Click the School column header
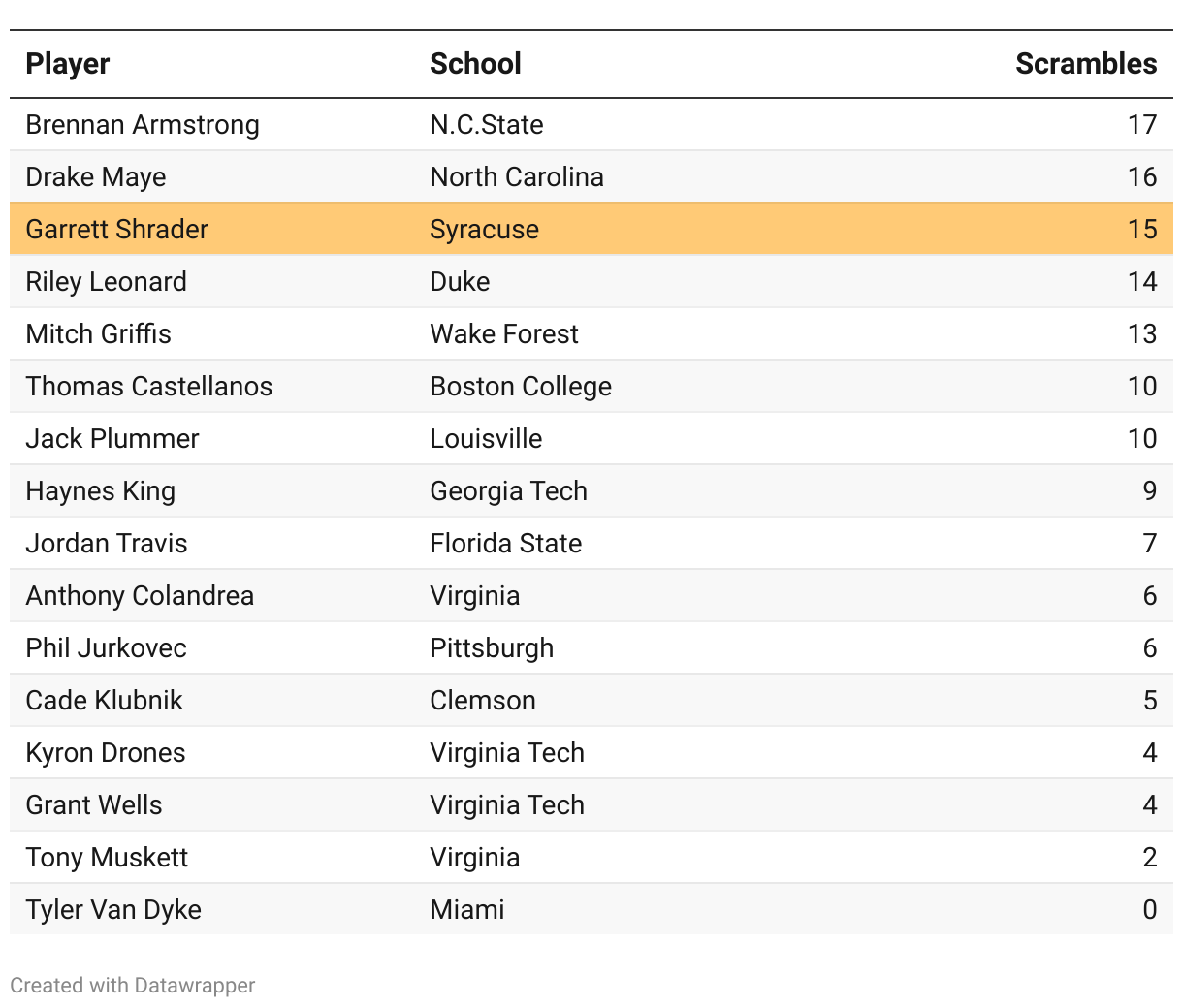 [x=475, y=64]
